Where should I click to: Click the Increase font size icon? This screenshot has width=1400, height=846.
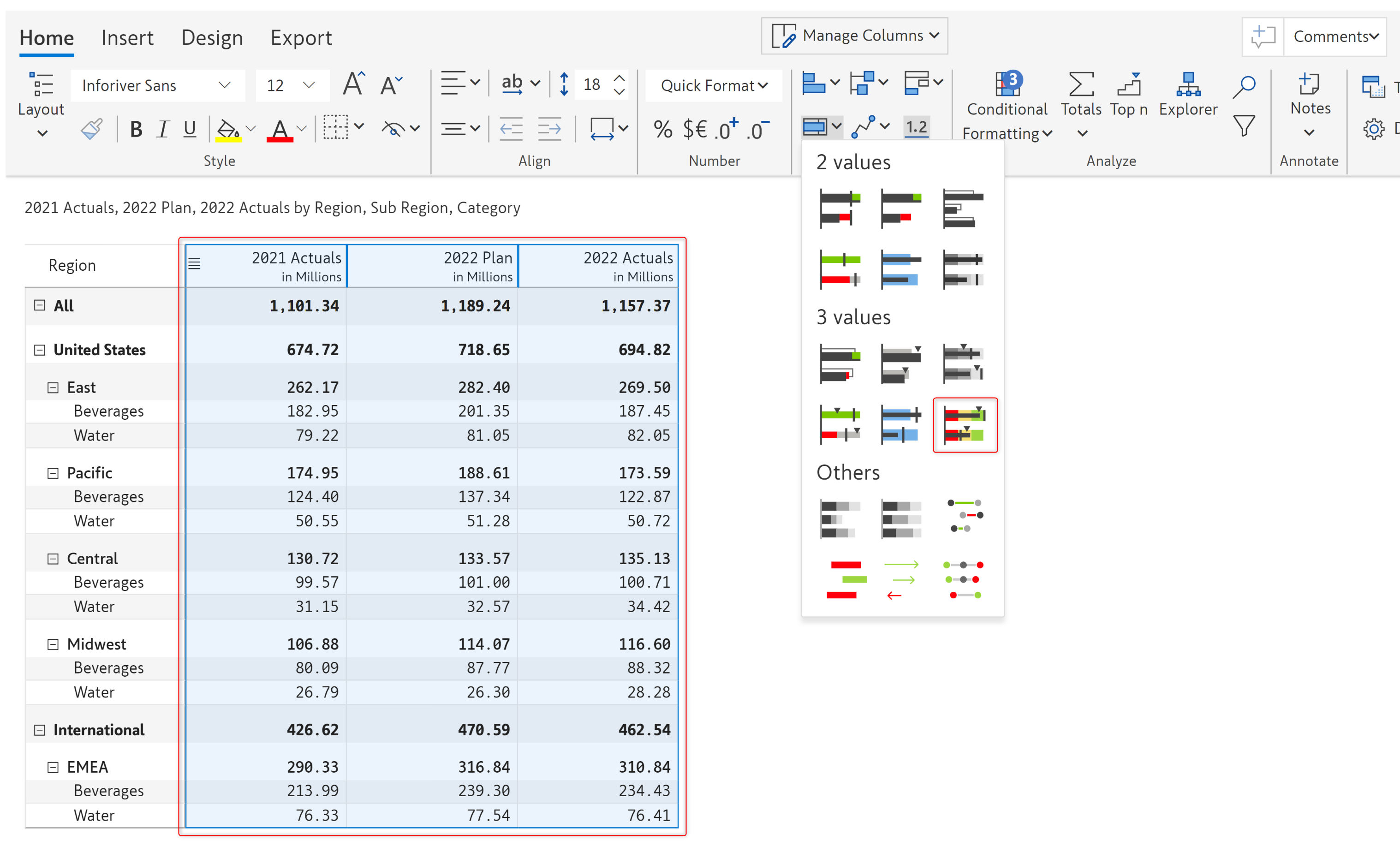pyautogui.click(x=353, y=85)
